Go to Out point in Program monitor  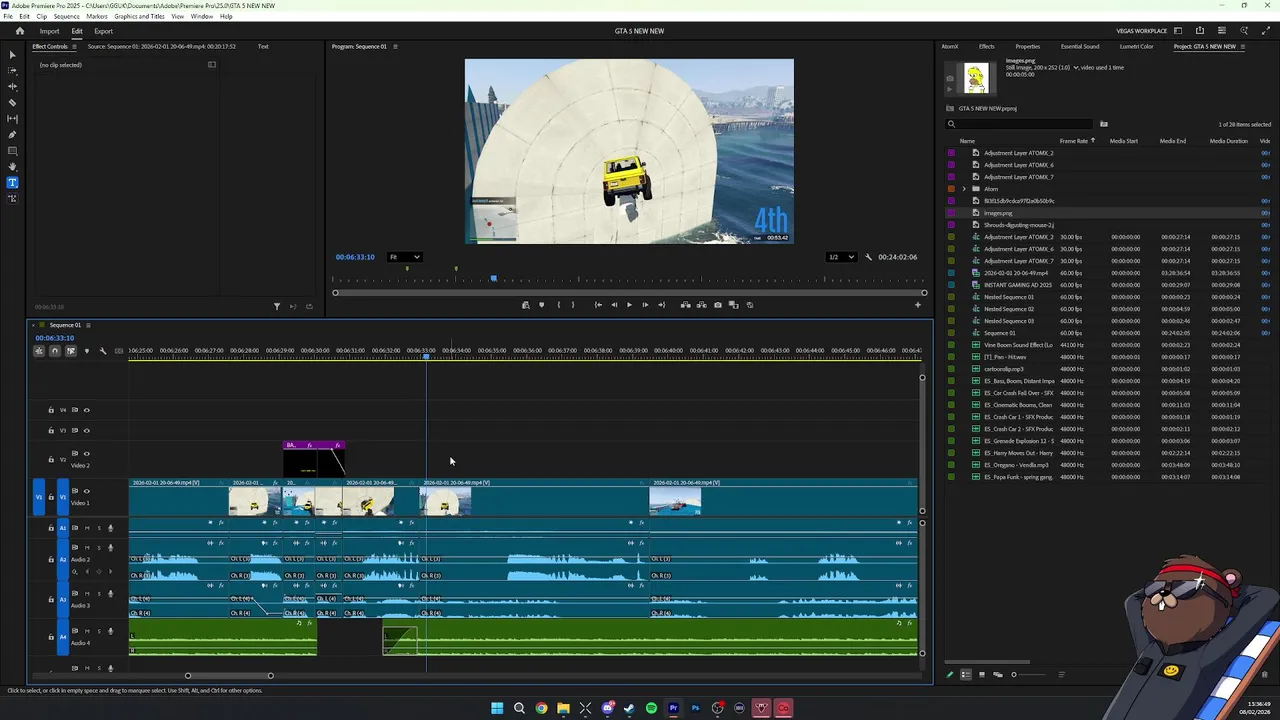coord(661,305)
